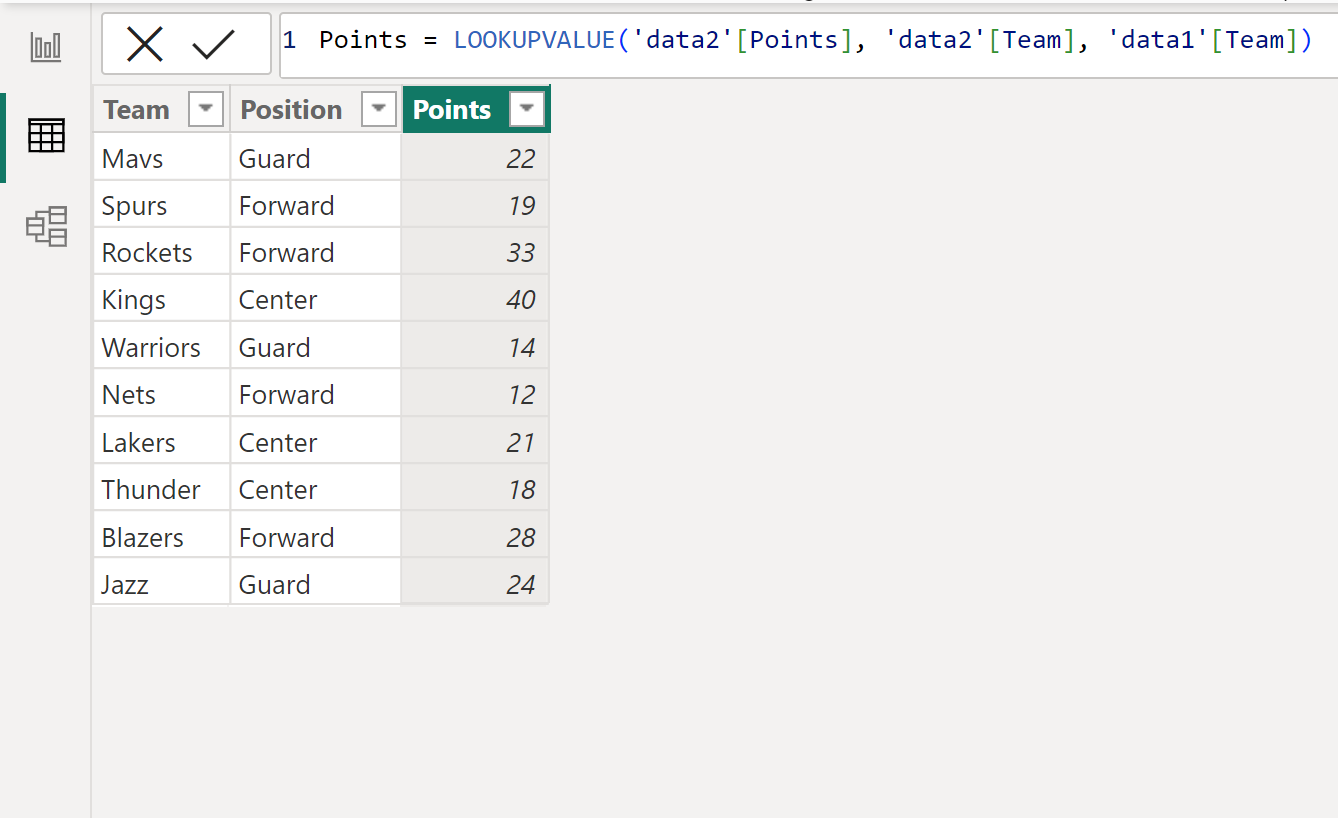Select the Points column header

coord(476,109)
